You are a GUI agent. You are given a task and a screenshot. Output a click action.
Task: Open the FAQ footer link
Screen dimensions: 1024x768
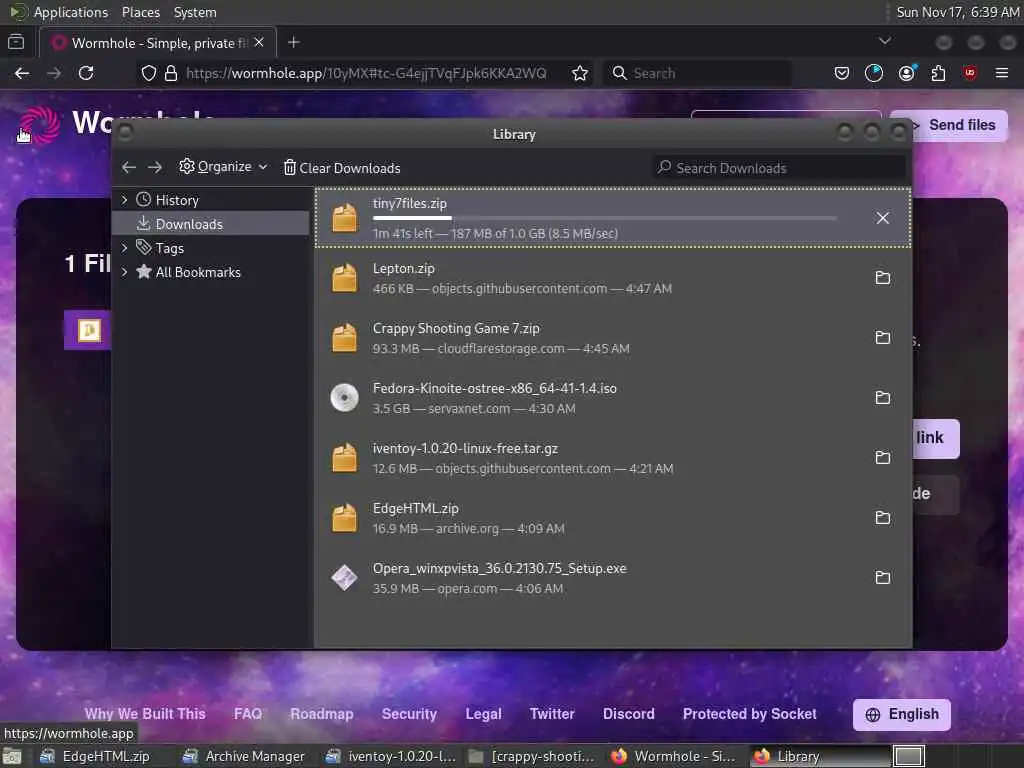click(x=248, y=714)
